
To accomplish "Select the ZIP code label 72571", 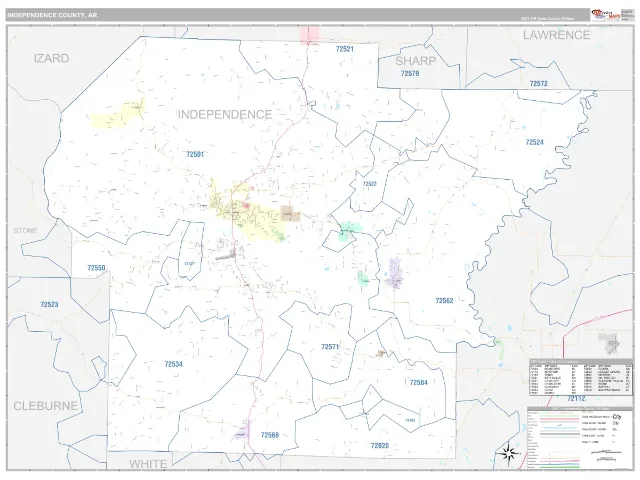I will coord(330,347).
